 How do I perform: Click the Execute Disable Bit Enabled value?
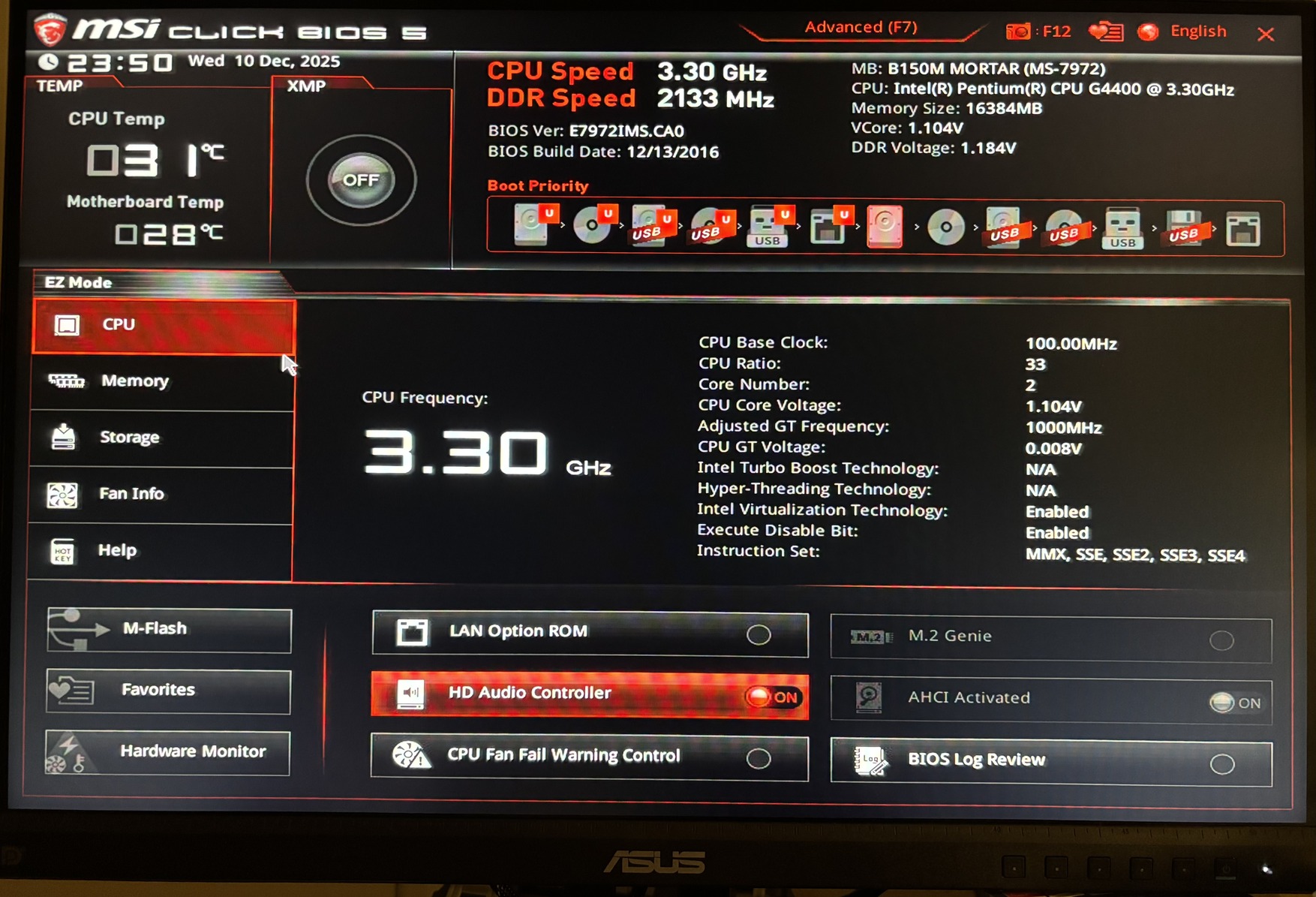[x=1056, y=533]
